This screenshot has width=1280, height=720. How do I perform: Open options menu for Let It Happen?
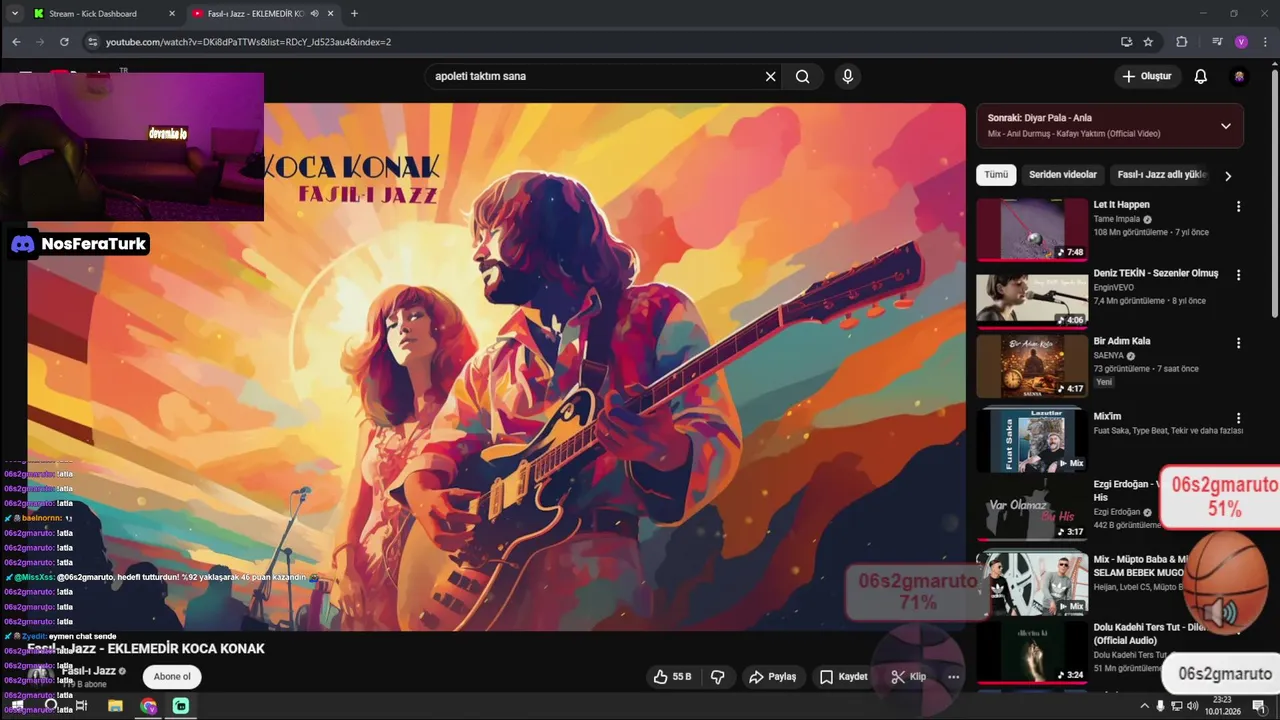(1238, 207)
